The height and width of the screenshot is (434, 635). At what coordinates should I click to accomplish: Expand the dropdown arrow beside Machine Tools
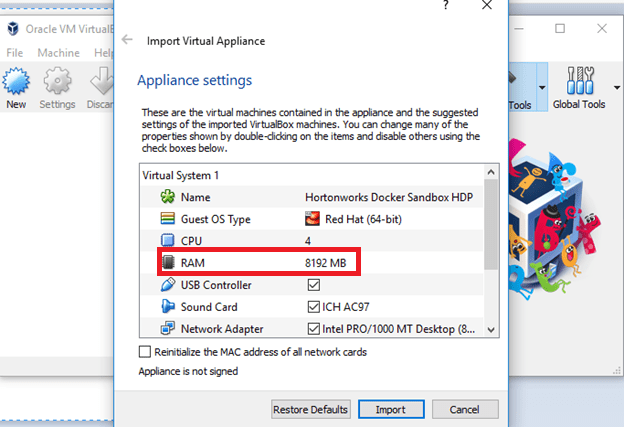[542, 87]
